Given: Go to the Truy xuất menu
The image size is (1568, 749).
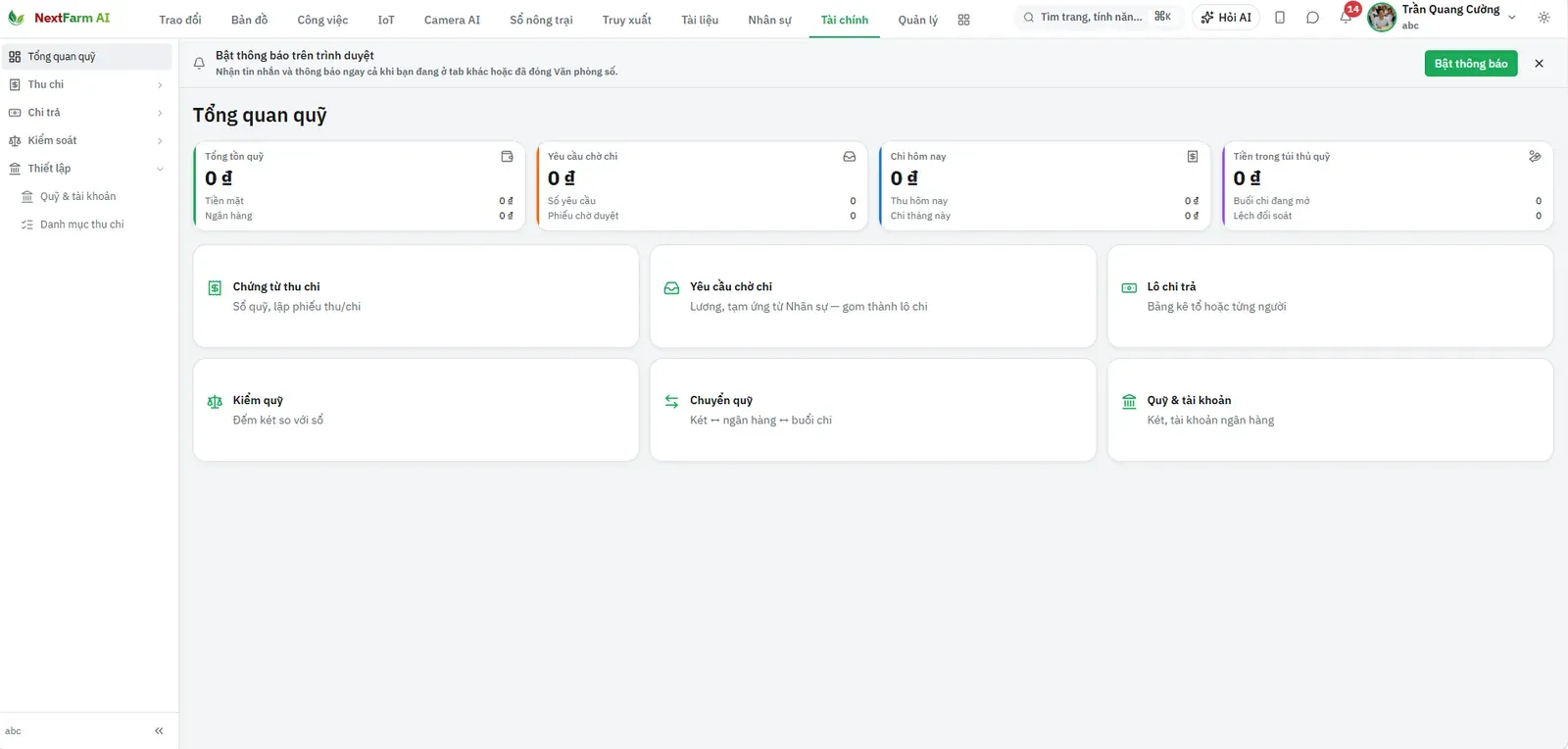Looking at the screenshot, I should 626,20.
